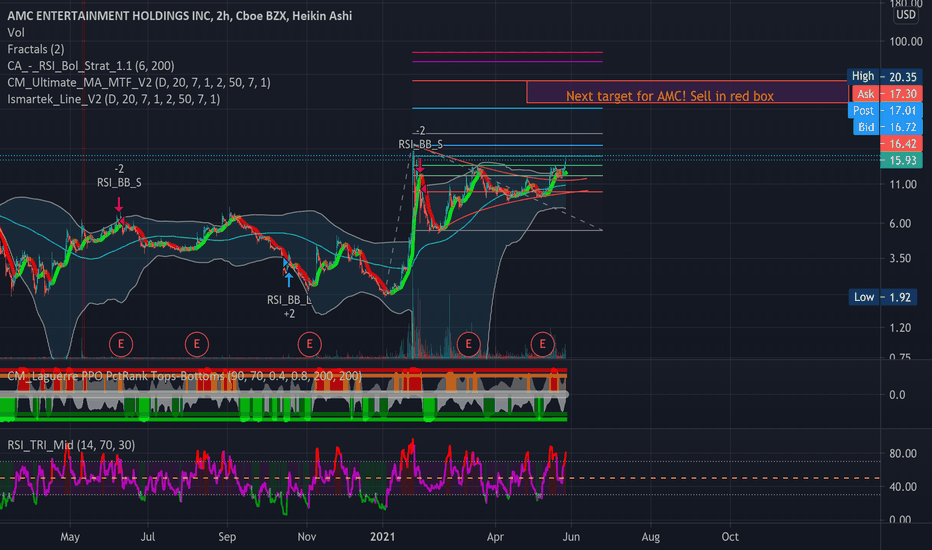Select the Fractals (2) indicator legend
This screenshot has height=550, width=932.
tap(36, 49)
